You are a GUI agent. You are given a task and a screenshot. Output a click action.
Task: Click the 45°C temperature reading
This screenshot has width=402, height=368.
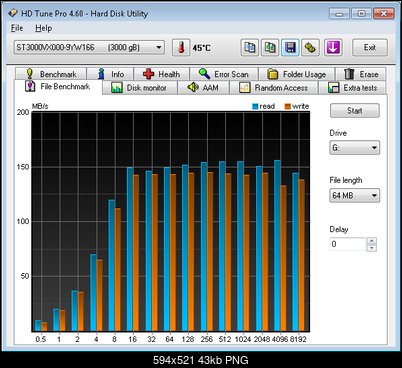202,48
